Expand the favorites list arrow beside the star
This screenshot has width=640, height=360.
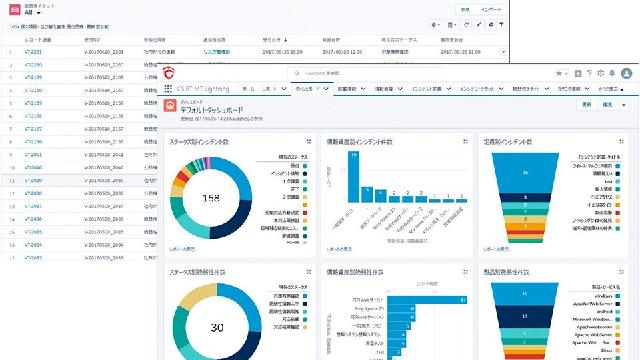(566, 74)
